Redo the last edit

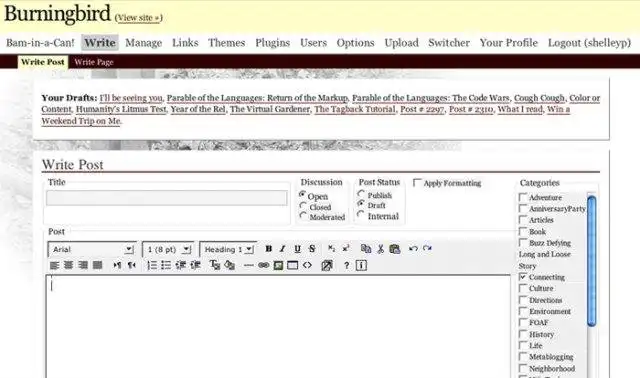coord(427,248)
